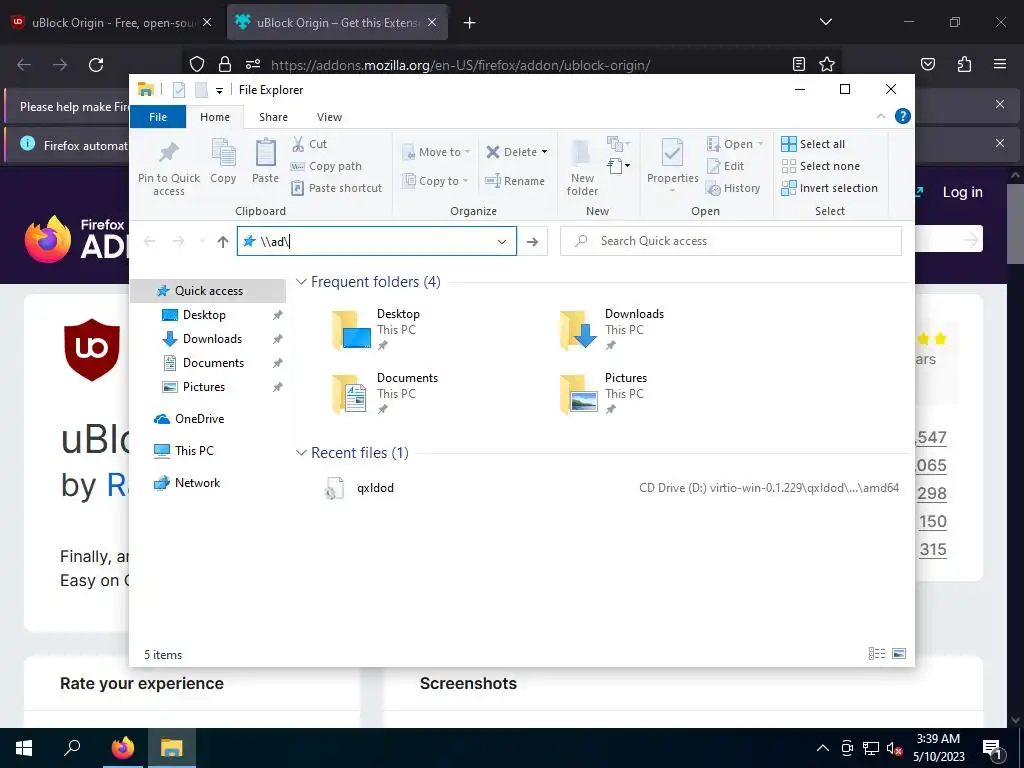Open Firefox application hamburger menu

1000,64
